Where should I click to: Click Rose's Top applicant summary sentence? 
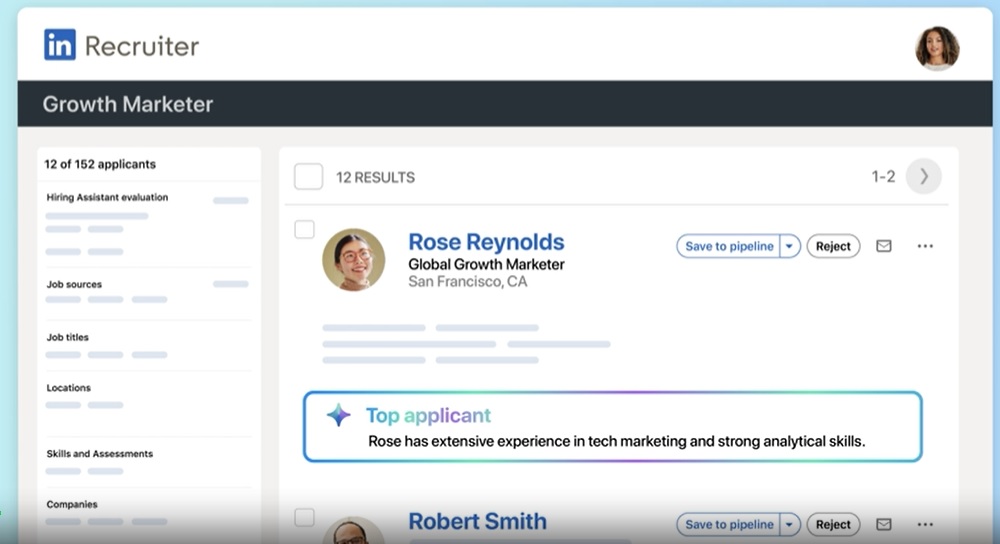coord(617,441)
